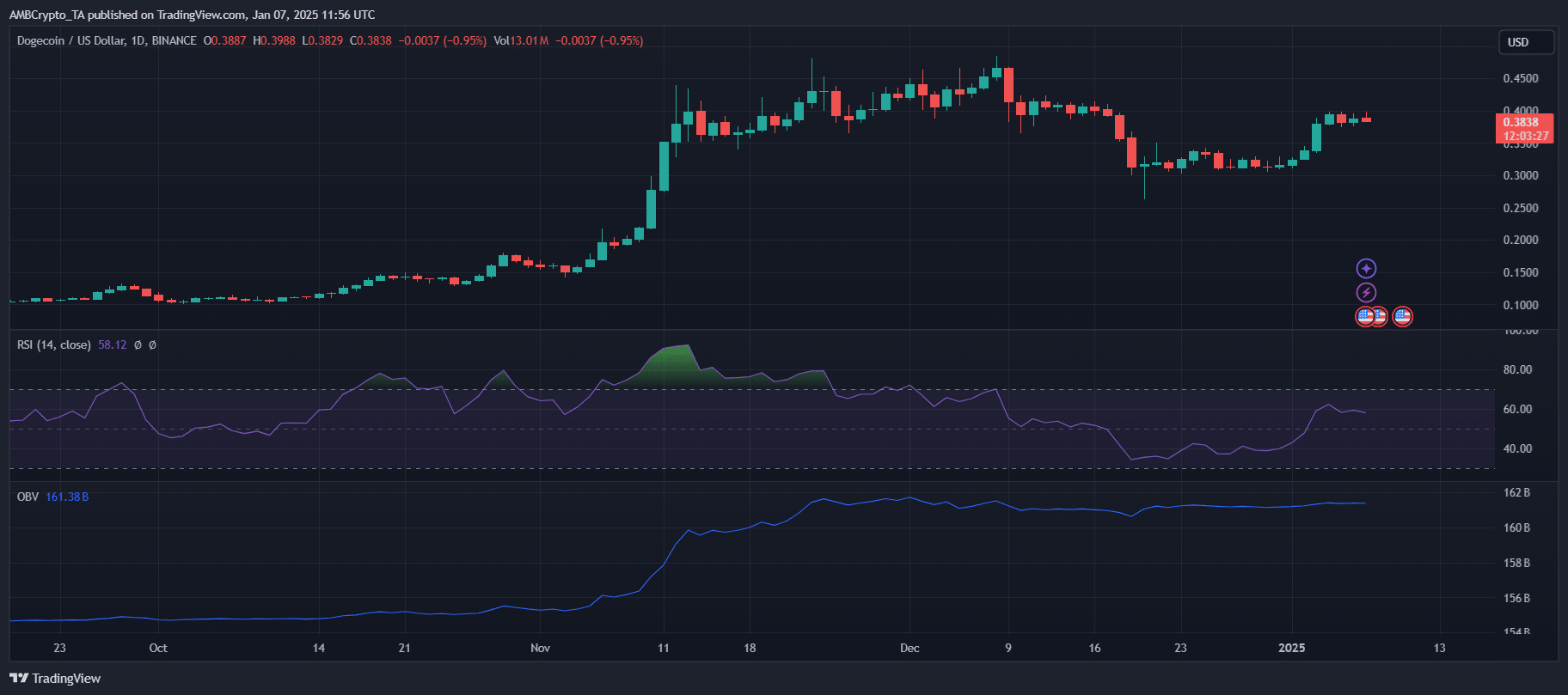Click the Dec label on the time axis
Image resolution: width=1568 pixels, height=695 pixels.
coord(910,648)
